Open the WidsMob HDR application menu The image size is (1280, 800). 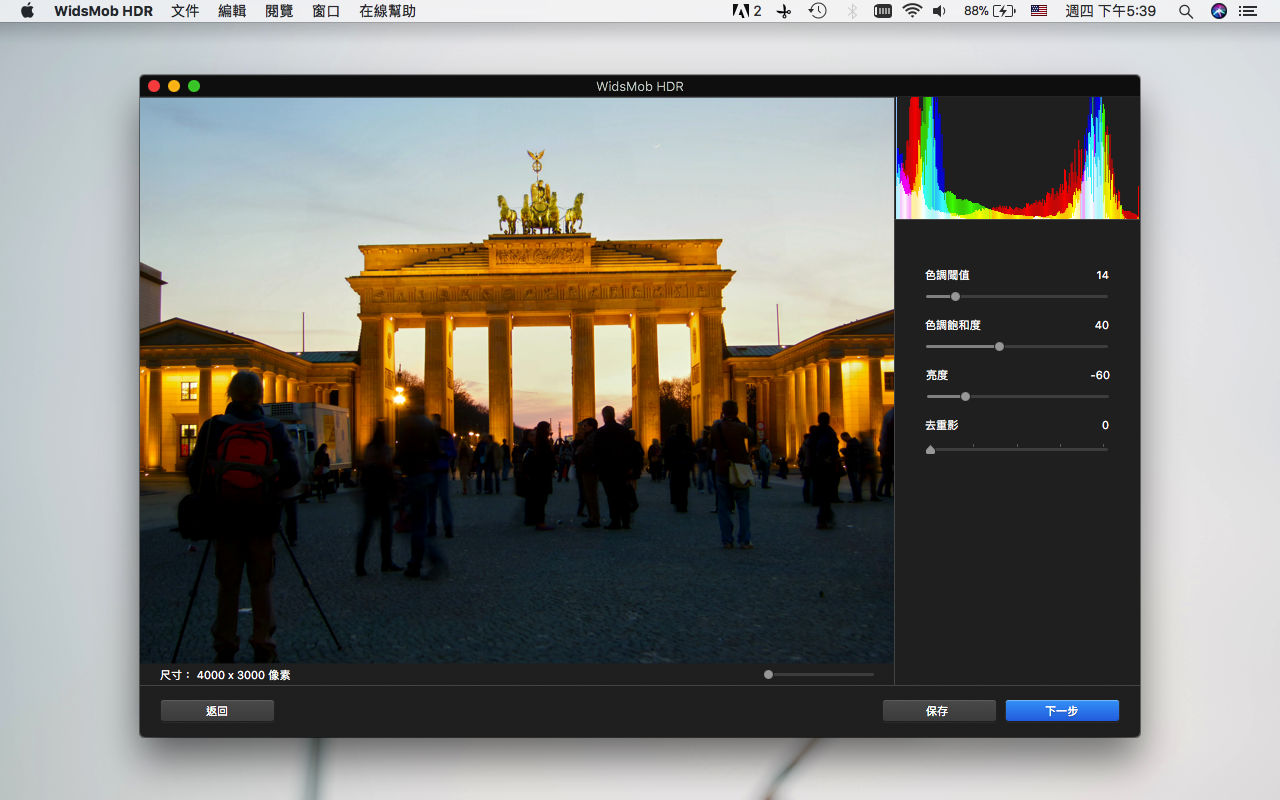(104, 11)
